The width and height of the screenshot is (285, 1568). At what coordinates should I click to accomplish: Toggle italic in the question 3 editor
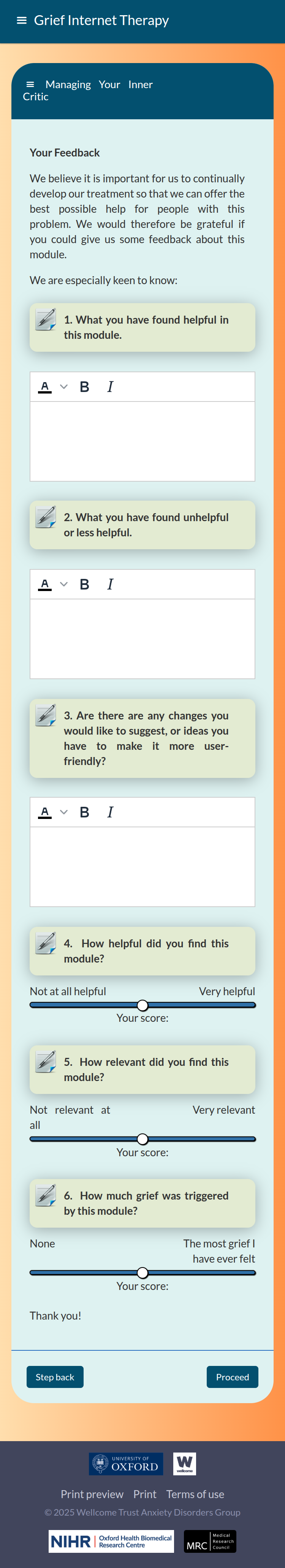point(110,812)
